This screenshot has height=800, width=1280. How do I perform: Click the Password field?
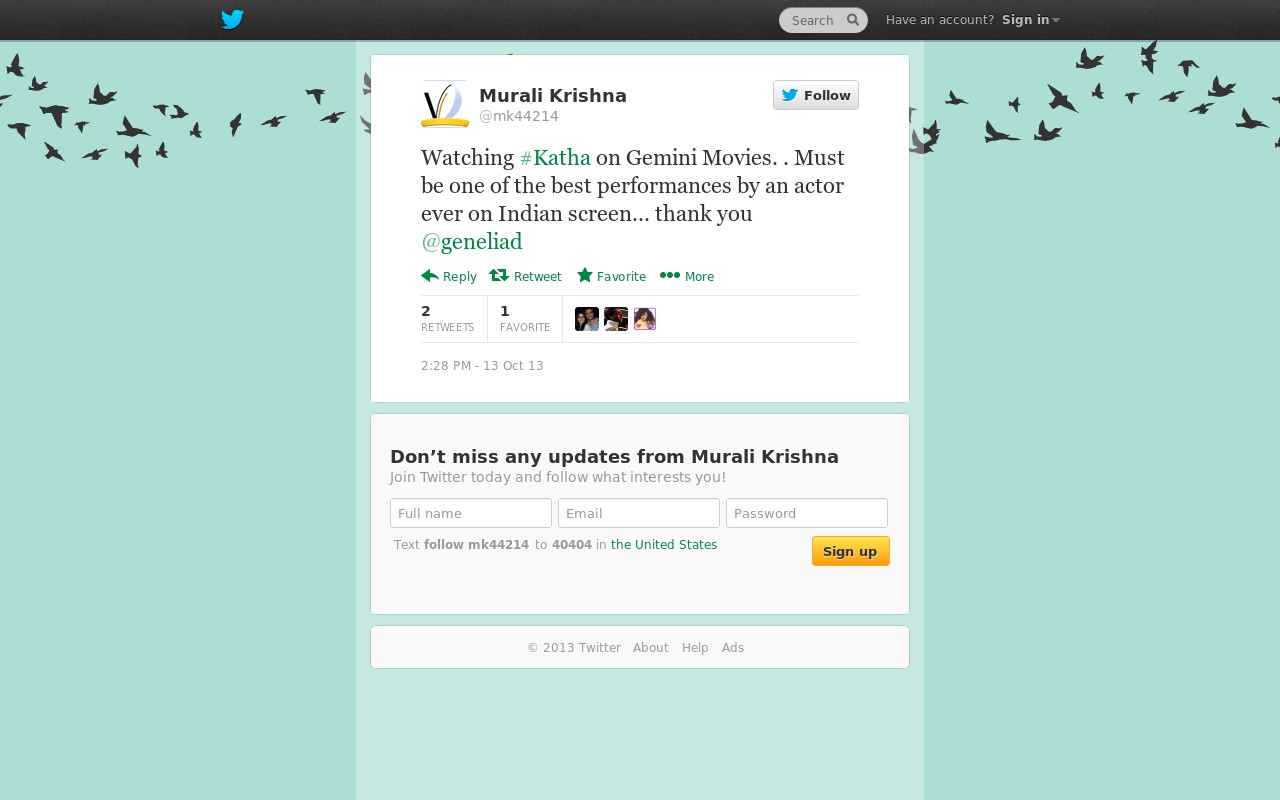pyautogui.click(x=807, y=513)
